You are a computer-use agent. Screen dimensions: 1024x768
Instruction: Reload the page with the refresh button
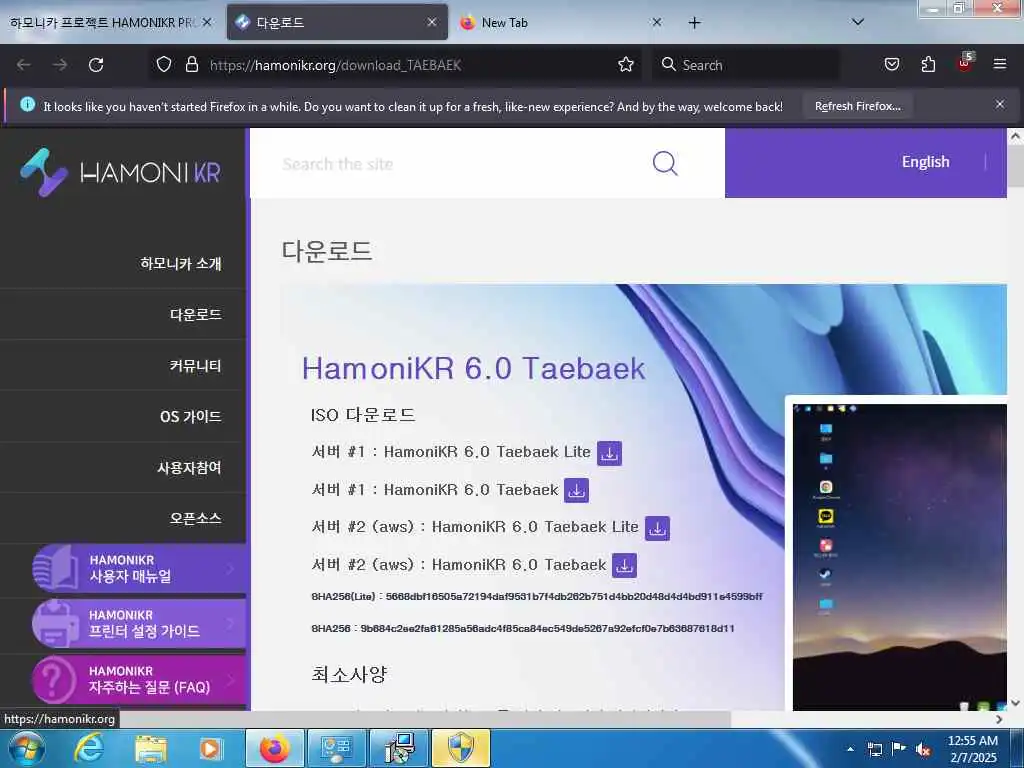tap(96, 65)
